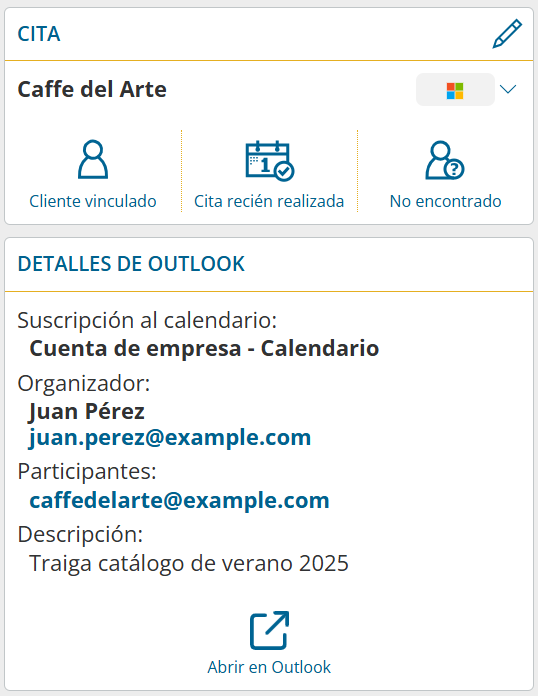Click the calendar check icon for recent appointment

click(x=269, y=160)
